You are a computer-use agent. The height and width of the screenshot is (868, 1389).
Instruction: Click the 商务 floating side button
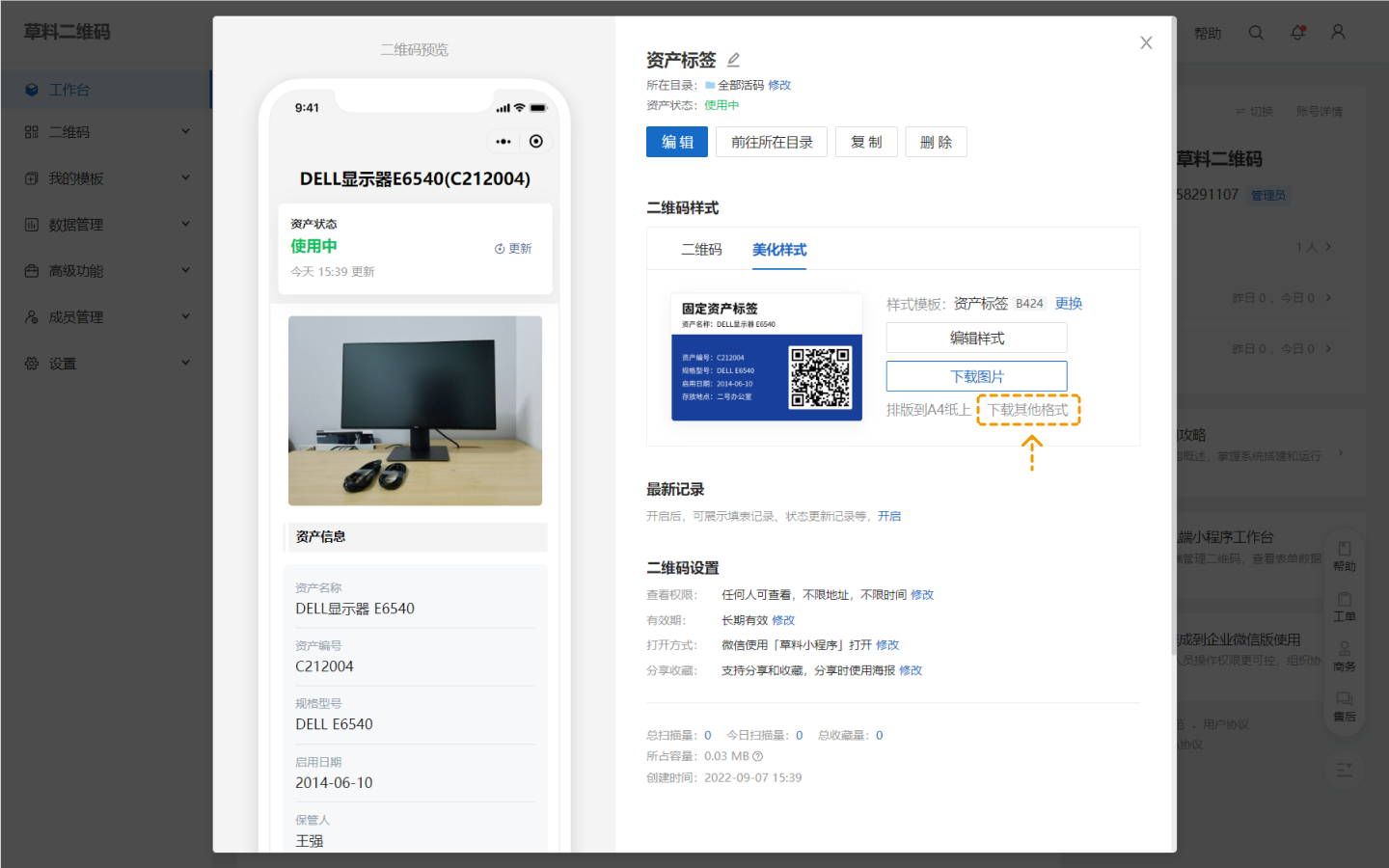(1345, 657)
